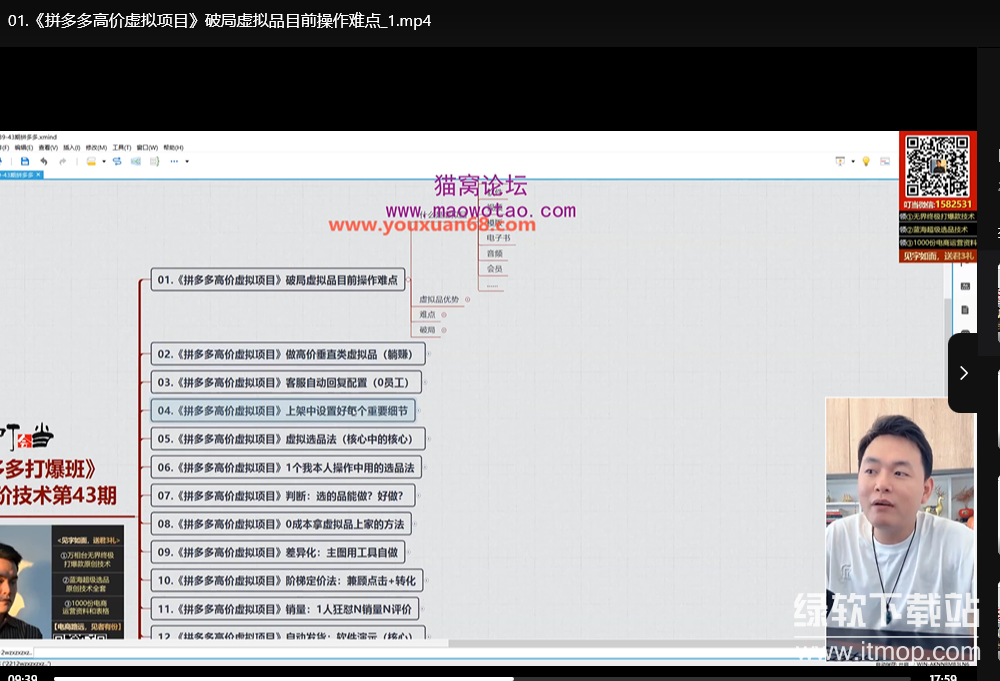
Task: Select topic 04 上架中设置好几个重要细节
Action: coord(283,411)
